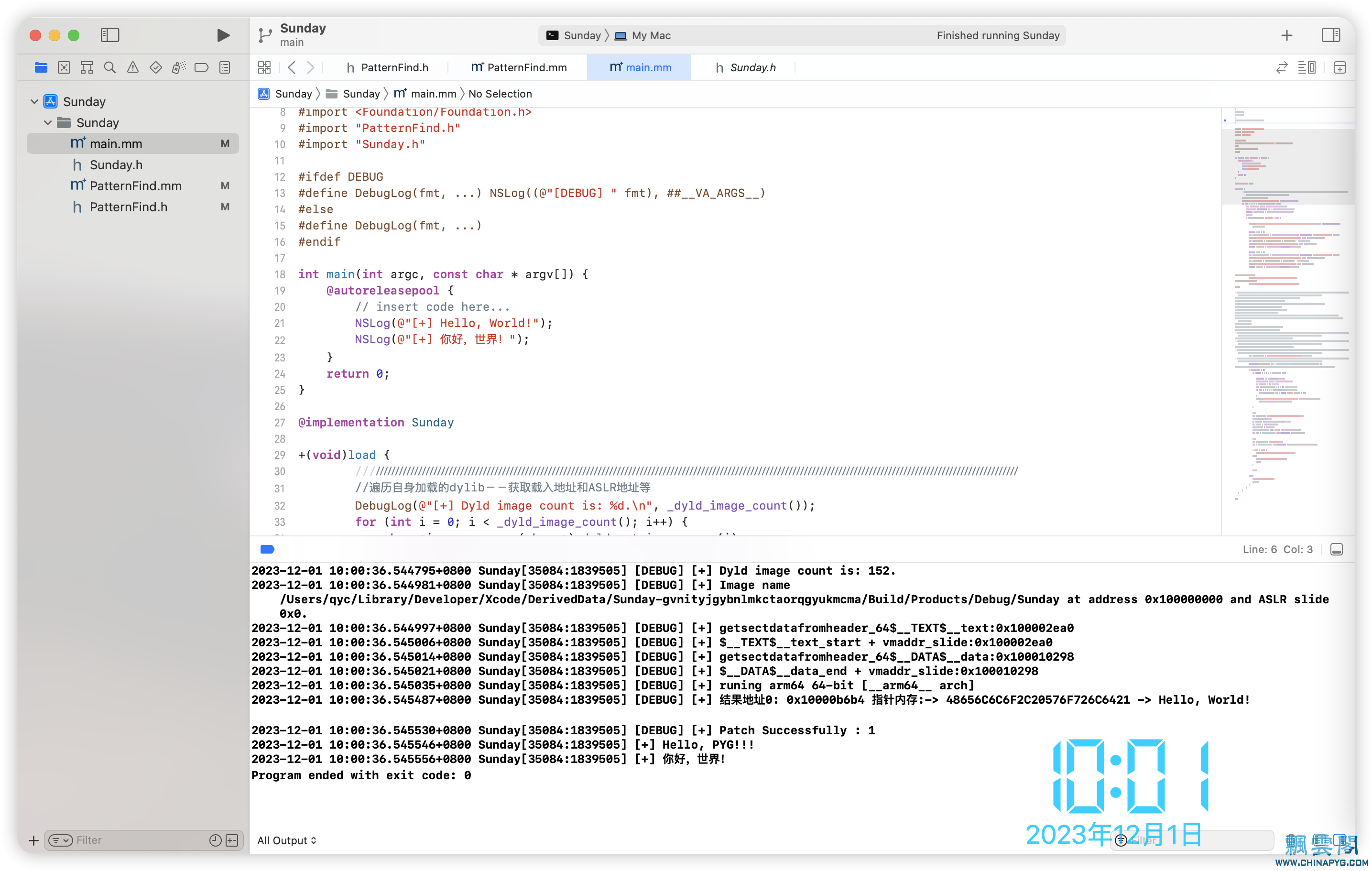Open the Debug navigator spray icon

178,67
